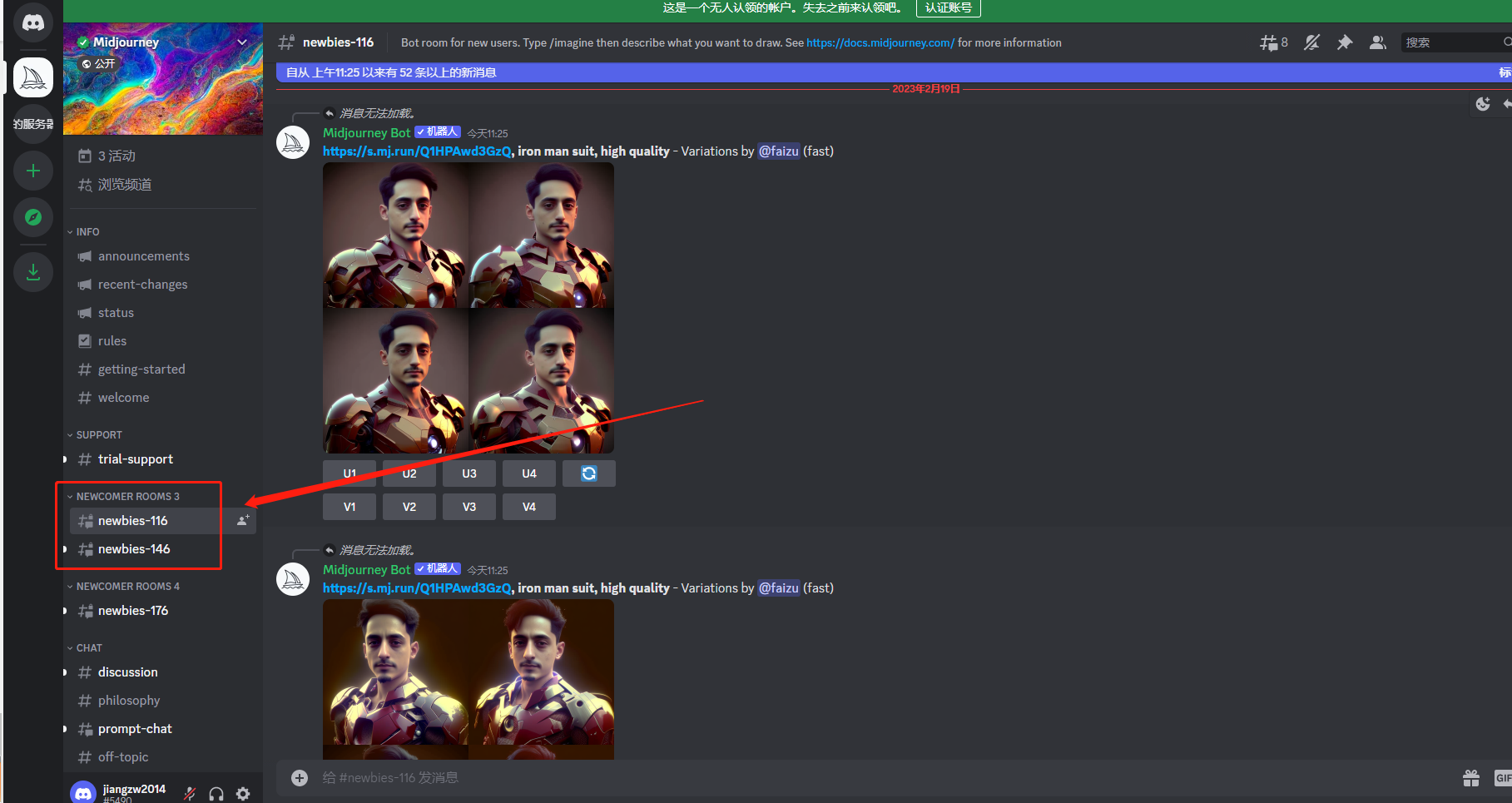Click the U1 upscale button
1512x803 pixels.
click(349, 473)
